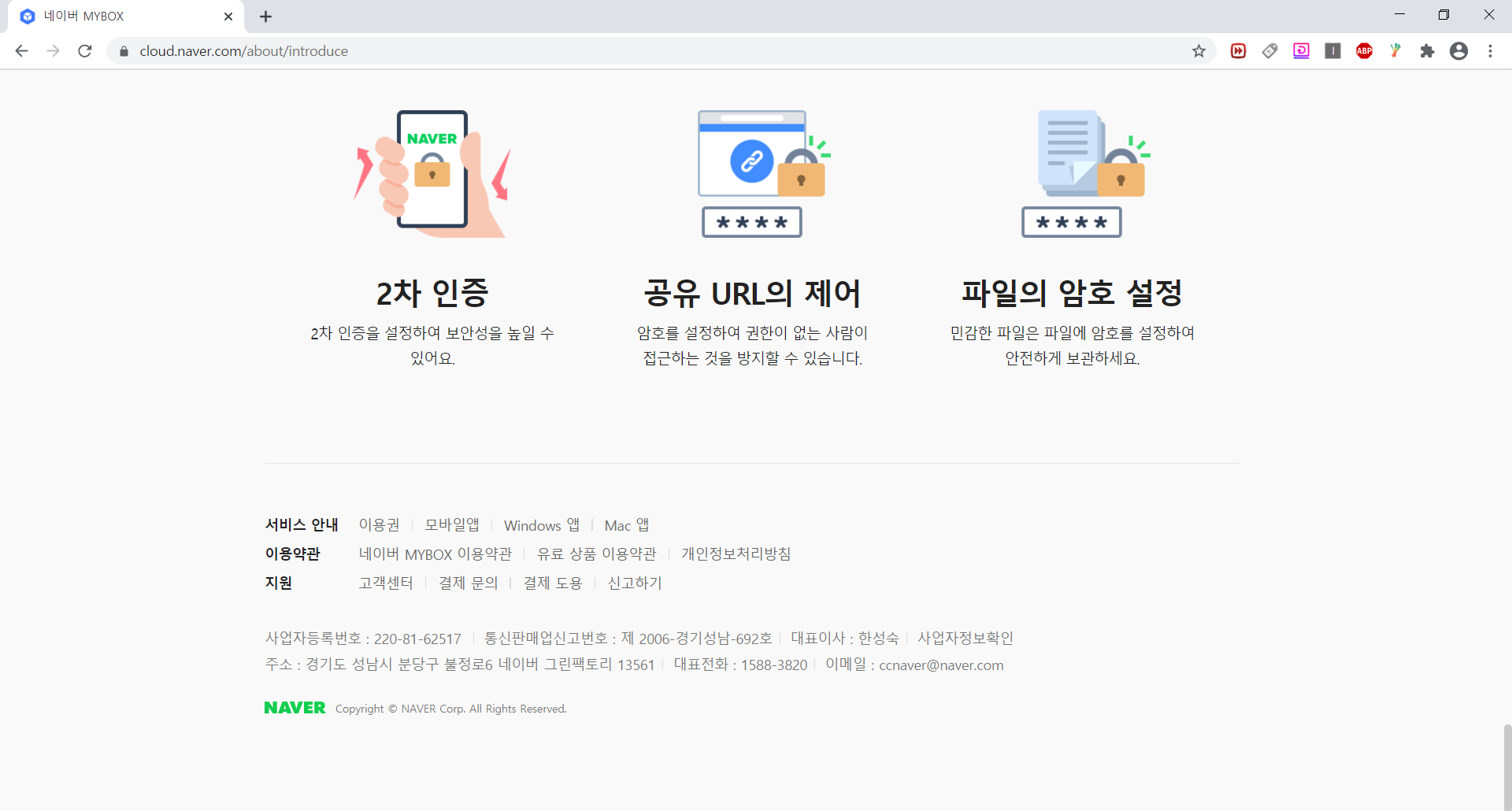This screenshot has height=811, width=1512.
Task: Click the 대표전화 1588-3820 text
Action: click(x=741, y=665)
